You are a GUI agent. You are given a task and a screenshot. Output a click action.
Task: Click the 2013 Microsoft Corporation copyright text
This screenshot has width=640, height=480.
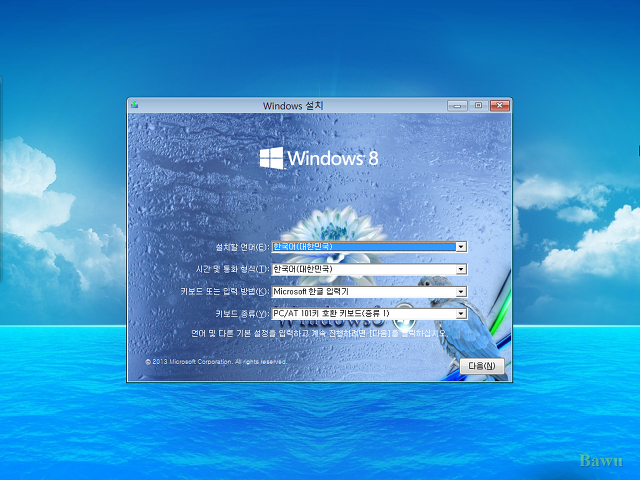[216, 362]
